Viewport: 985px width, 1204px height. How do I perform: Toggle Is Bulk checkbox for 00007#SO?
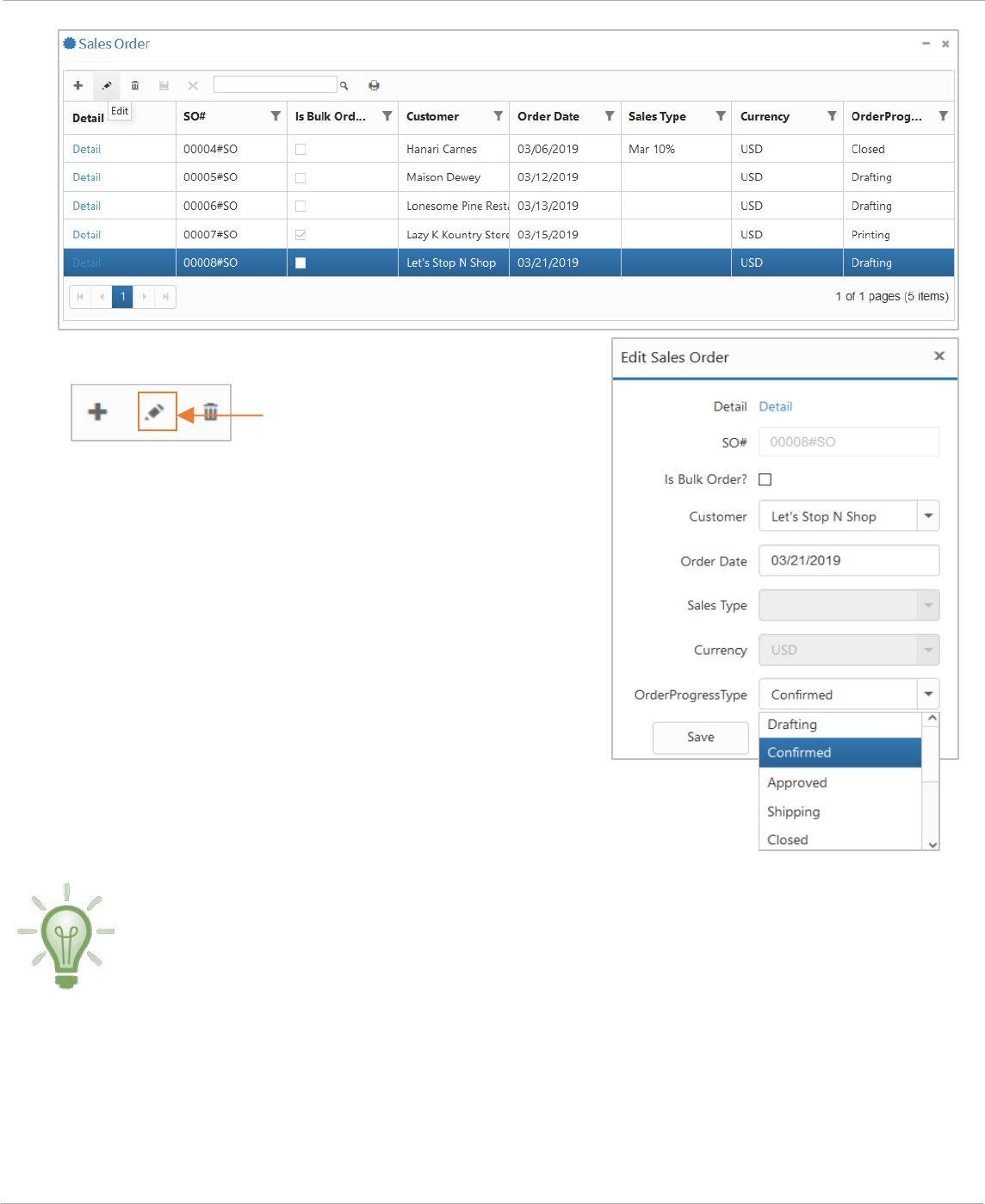point(300,234)
